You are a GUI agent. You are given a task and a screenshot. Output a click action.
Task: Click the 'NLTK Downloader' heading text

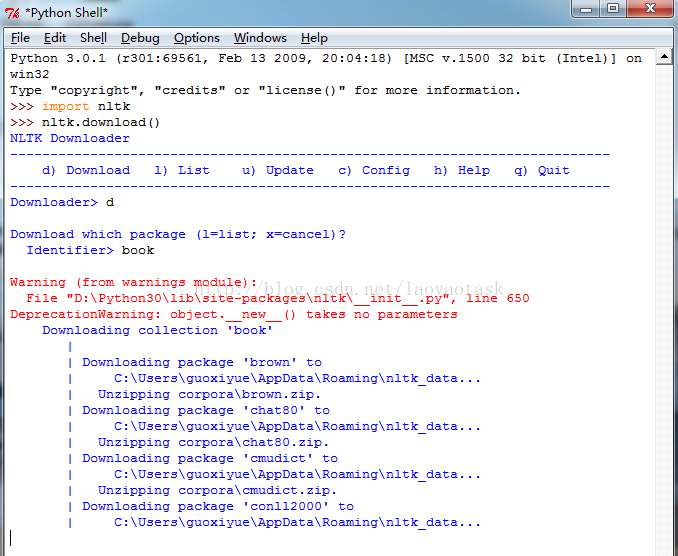point(70,138)
